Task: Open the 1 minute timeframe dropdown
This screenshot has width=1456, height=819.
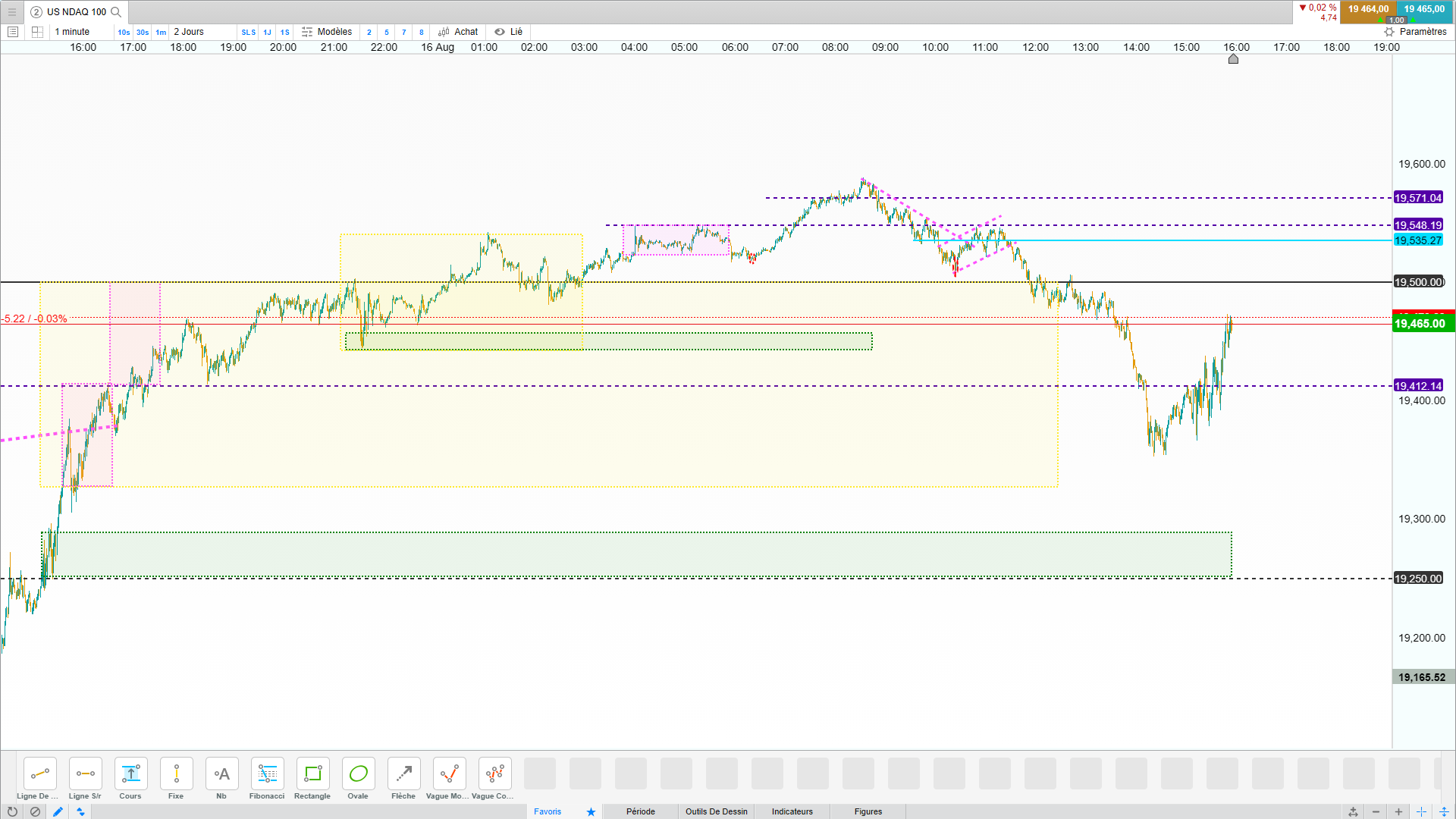Action: coord(72,32)
